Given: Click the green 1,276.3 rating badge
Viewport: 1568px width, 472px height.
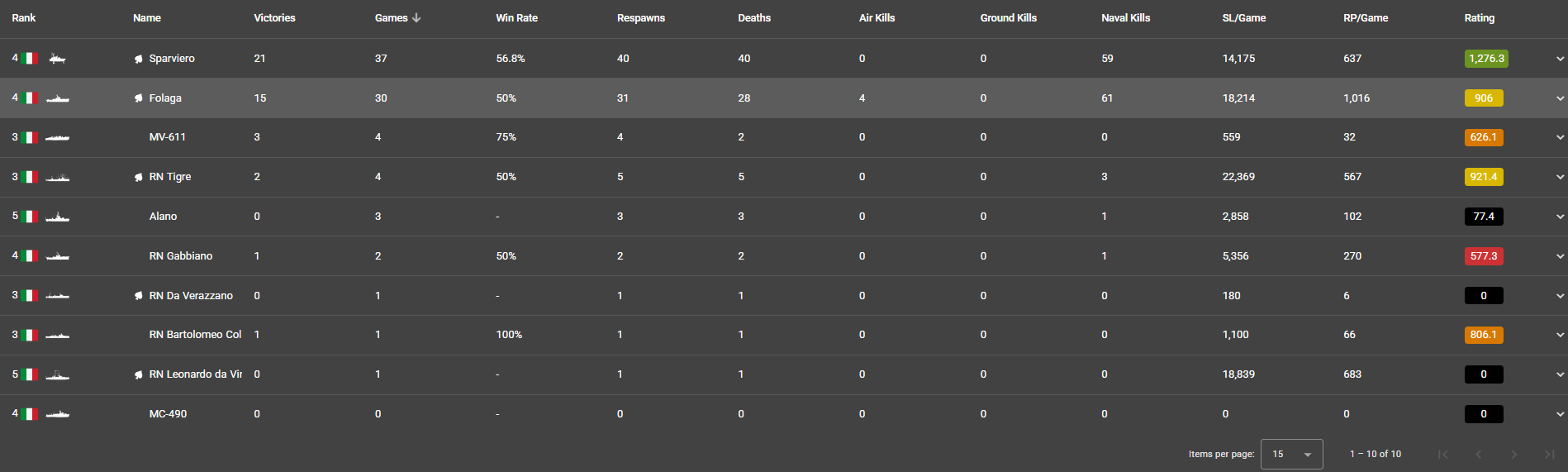Looking at the screenshot, I should point(1485,59).
